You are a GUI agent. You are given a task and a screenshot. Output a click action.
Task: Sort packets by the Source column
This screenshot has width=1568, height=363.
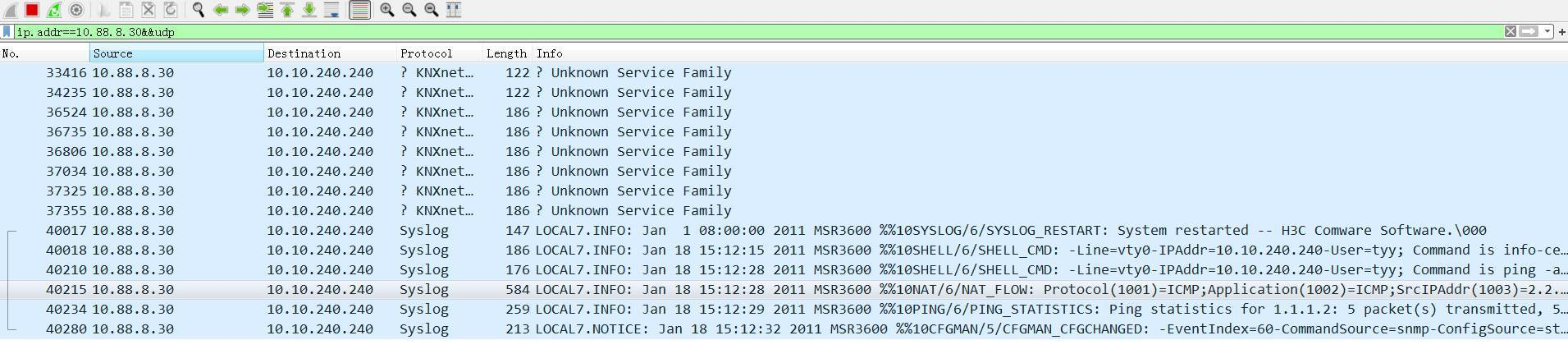click(x=176, y=53)
